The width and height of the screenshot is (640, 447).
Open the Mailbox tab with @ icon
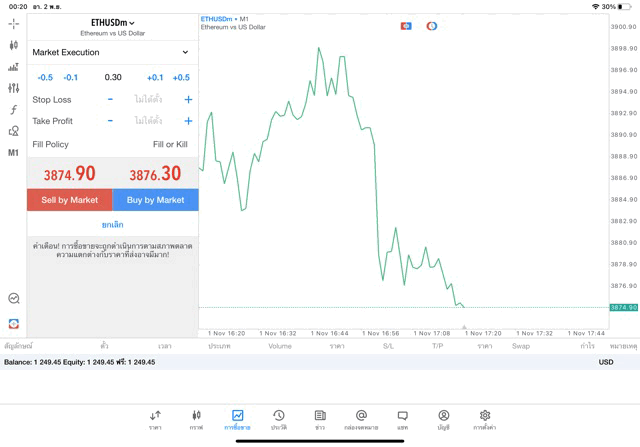361,420
